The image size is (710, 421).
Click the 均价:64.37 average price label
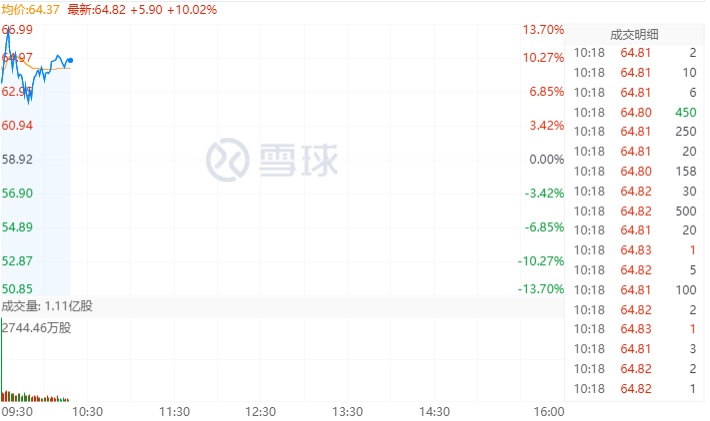coord(30,10)
